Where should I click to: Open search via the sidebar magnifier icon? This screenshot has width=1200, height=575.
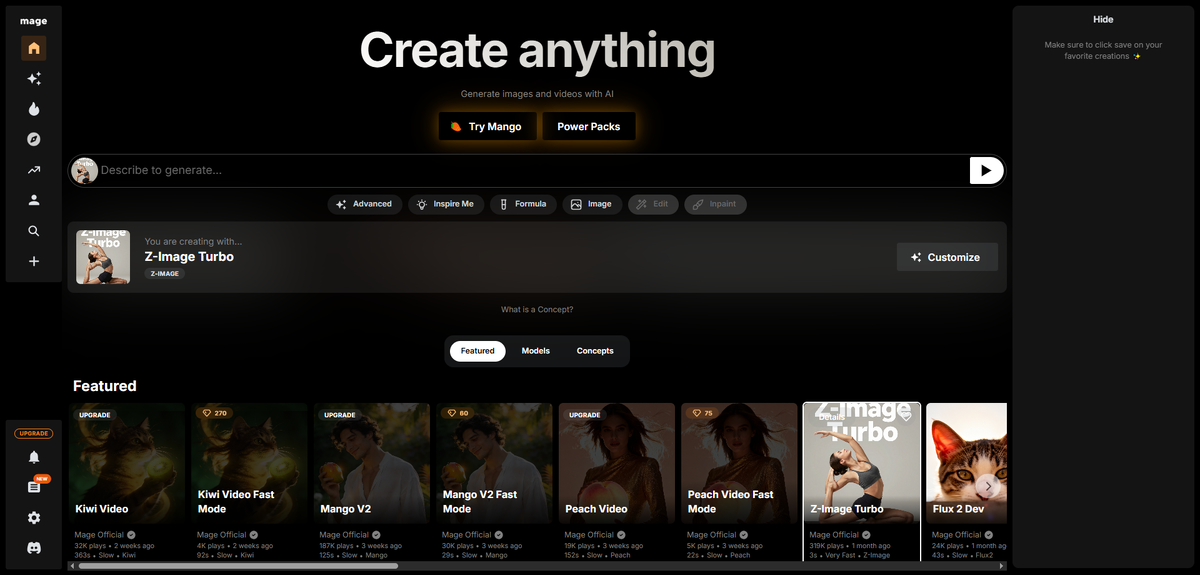pyautogui.click(x=34, y=231)
